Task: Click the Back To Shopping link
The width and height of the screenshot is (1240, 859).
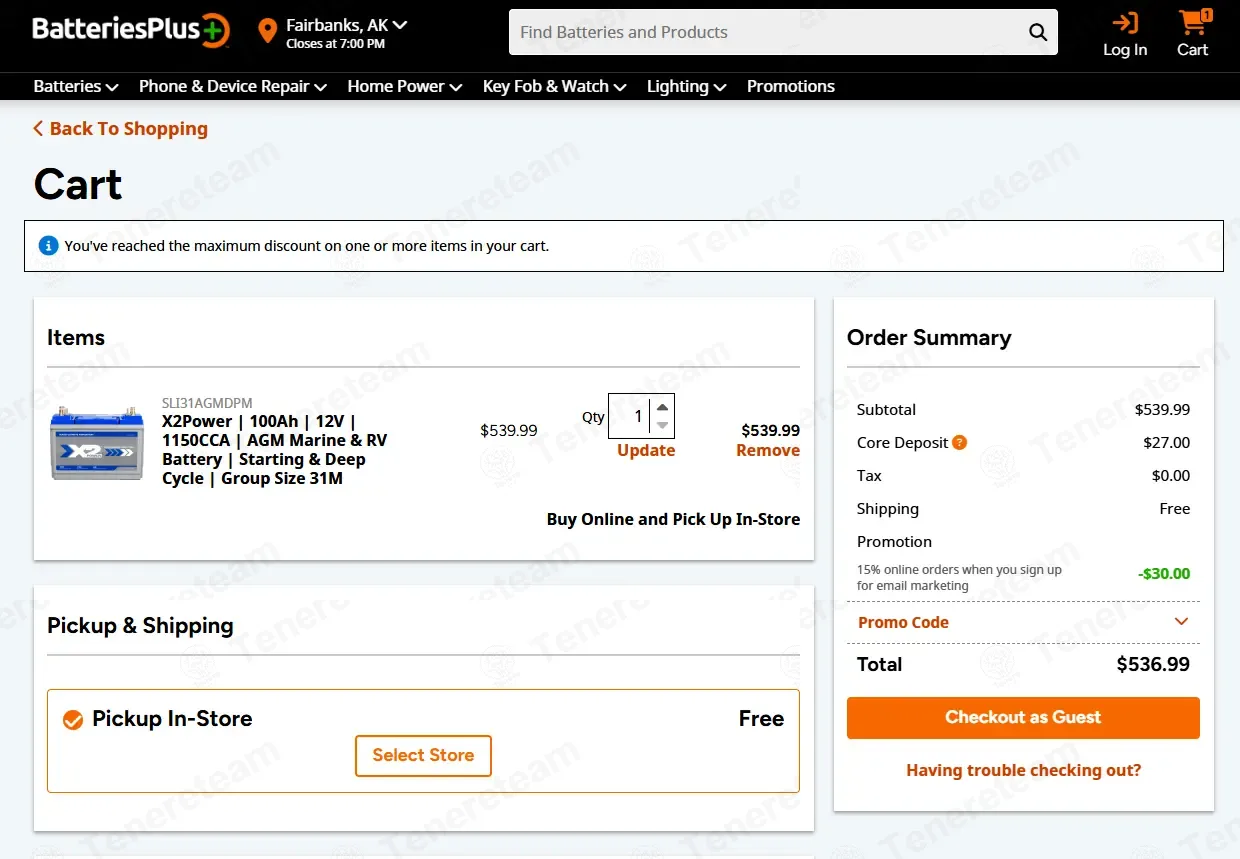Action: click(129, 128)
